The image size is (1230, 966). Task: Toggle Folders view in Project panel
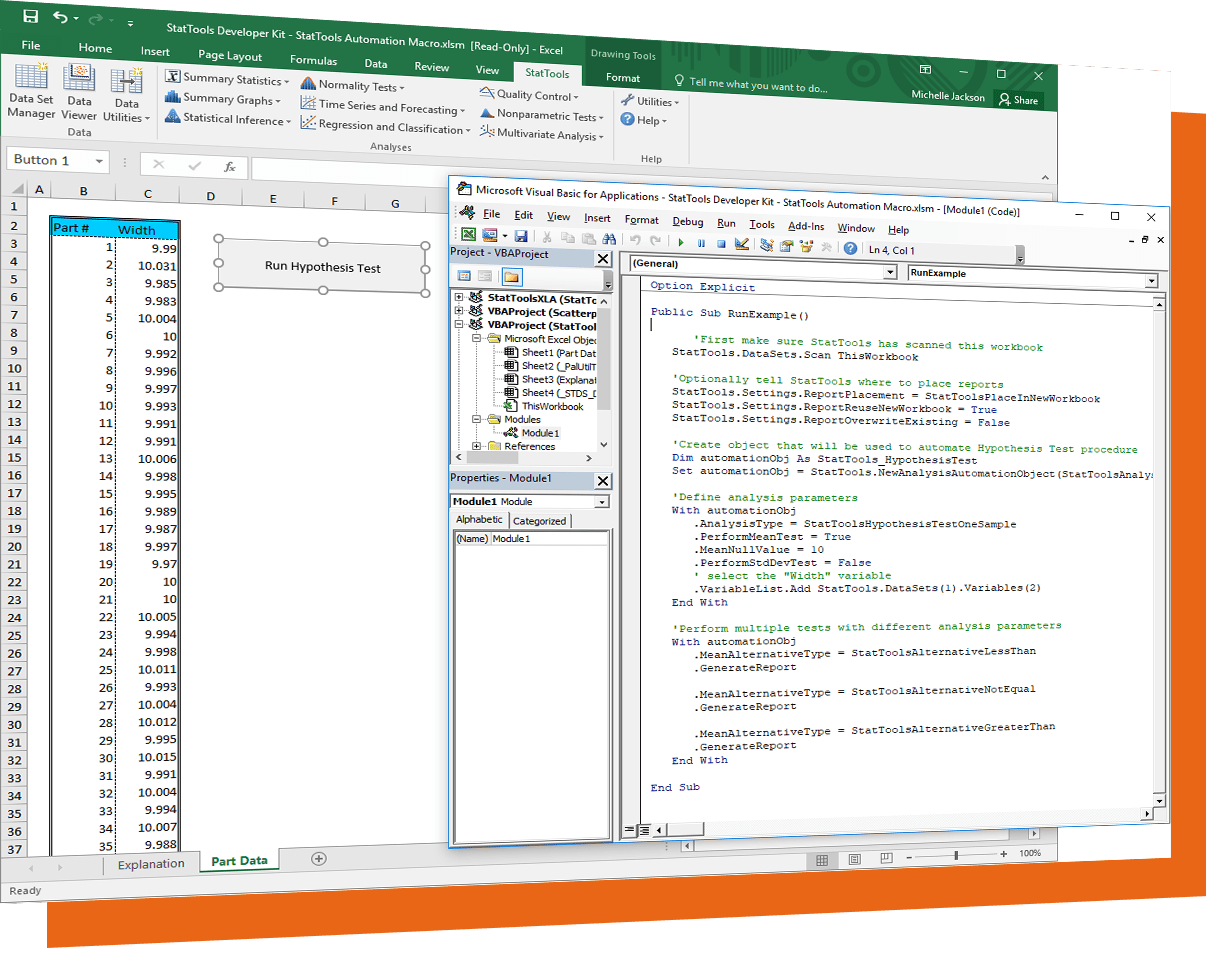(x=511, y=277)
